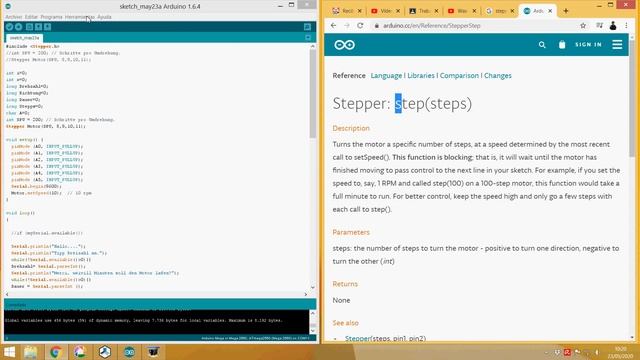
Task: Click the Arduino console scroll up arrow
Action: 313,313
